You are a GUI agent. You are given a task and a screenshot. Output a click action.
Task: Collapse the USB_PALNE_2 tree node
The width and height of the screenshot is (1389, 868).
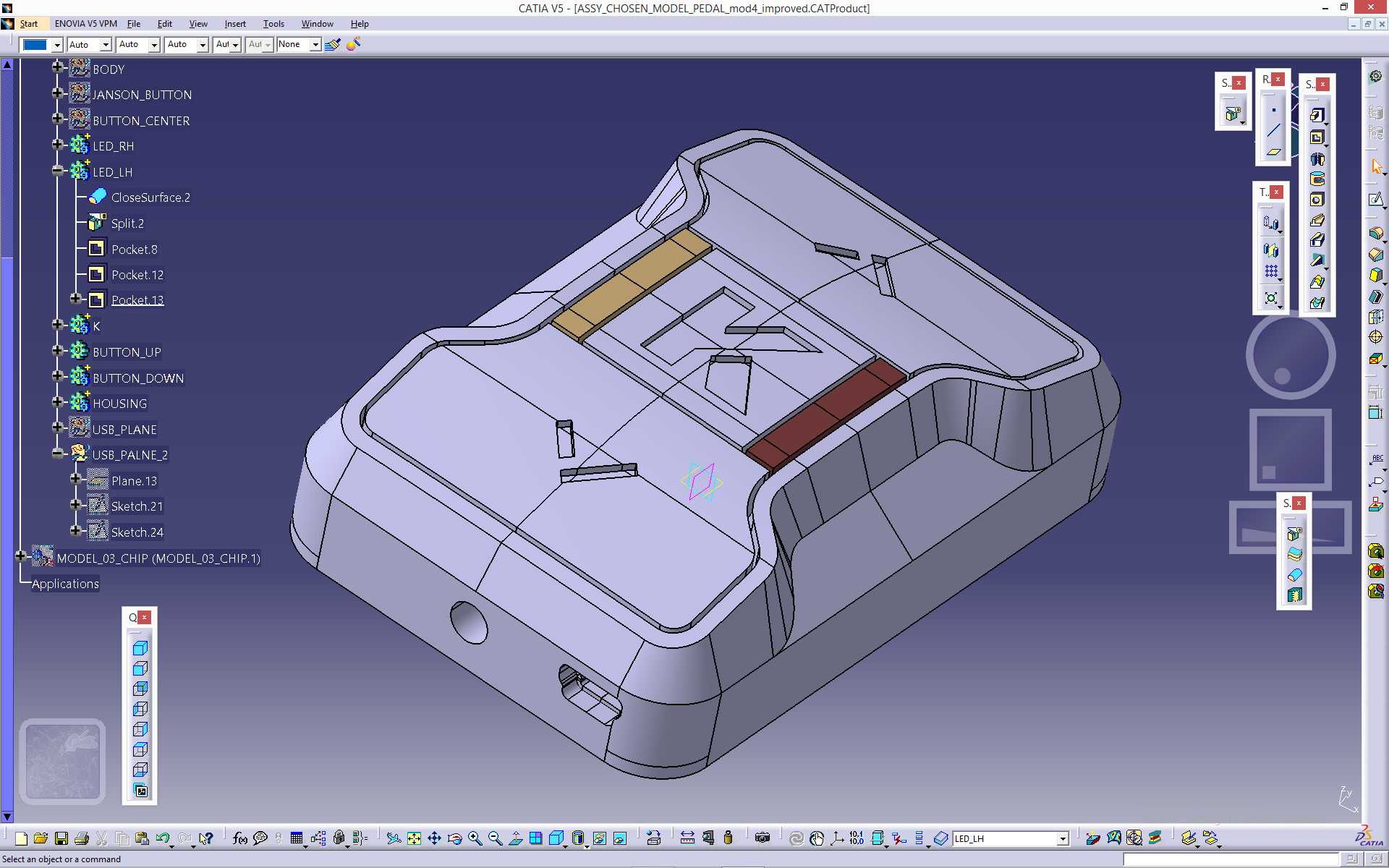click(x=58, y=454)
